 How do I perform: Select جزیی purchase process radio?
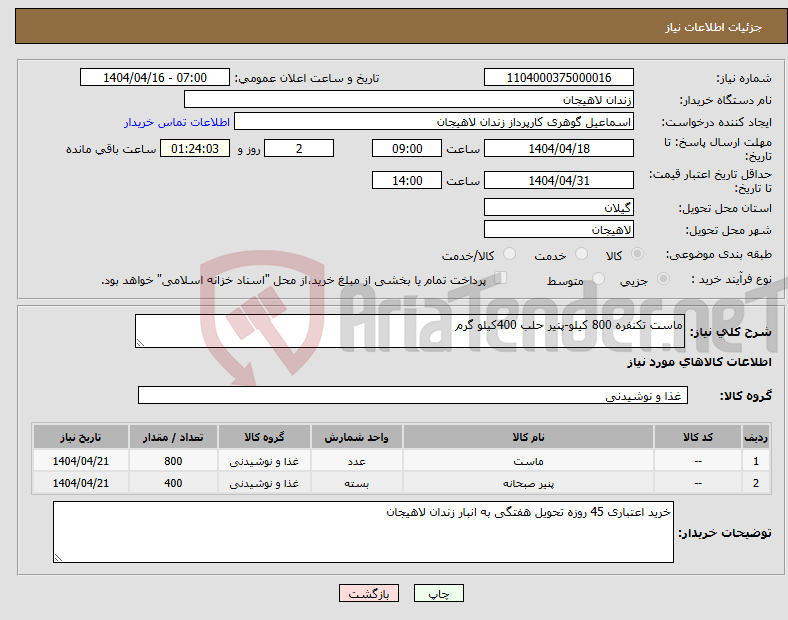[x=663, y=278]
